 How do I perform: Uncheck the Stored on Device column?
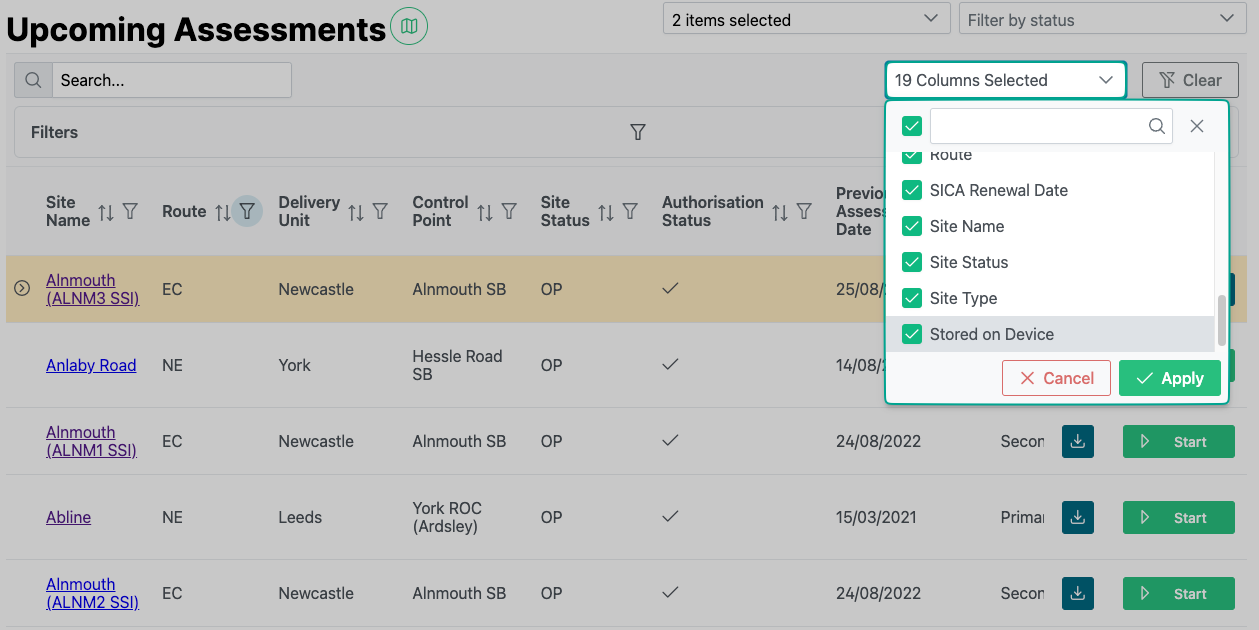click(x=912, y=334)
